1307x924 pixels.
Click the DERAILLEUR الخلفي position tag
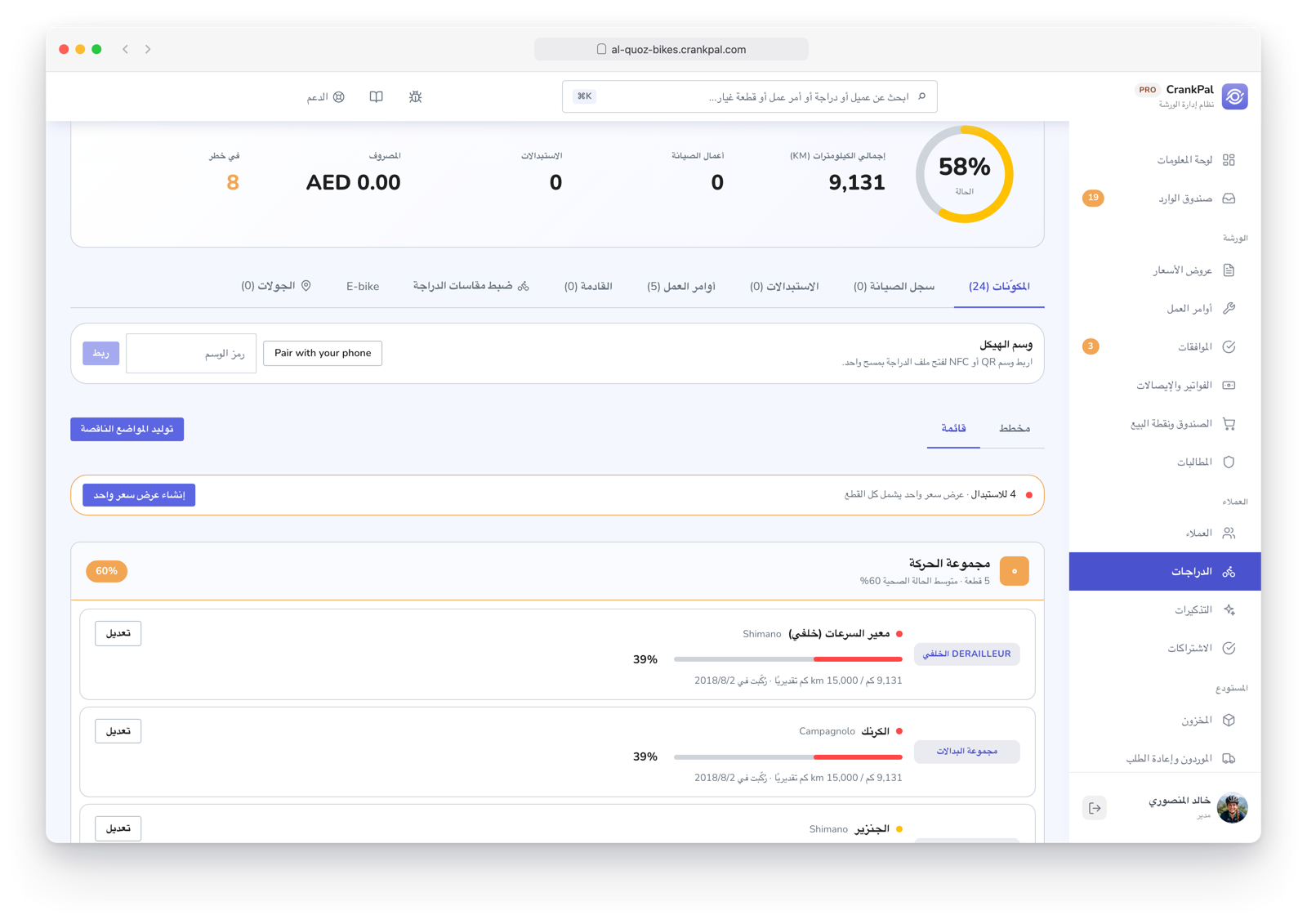point(966,654)
